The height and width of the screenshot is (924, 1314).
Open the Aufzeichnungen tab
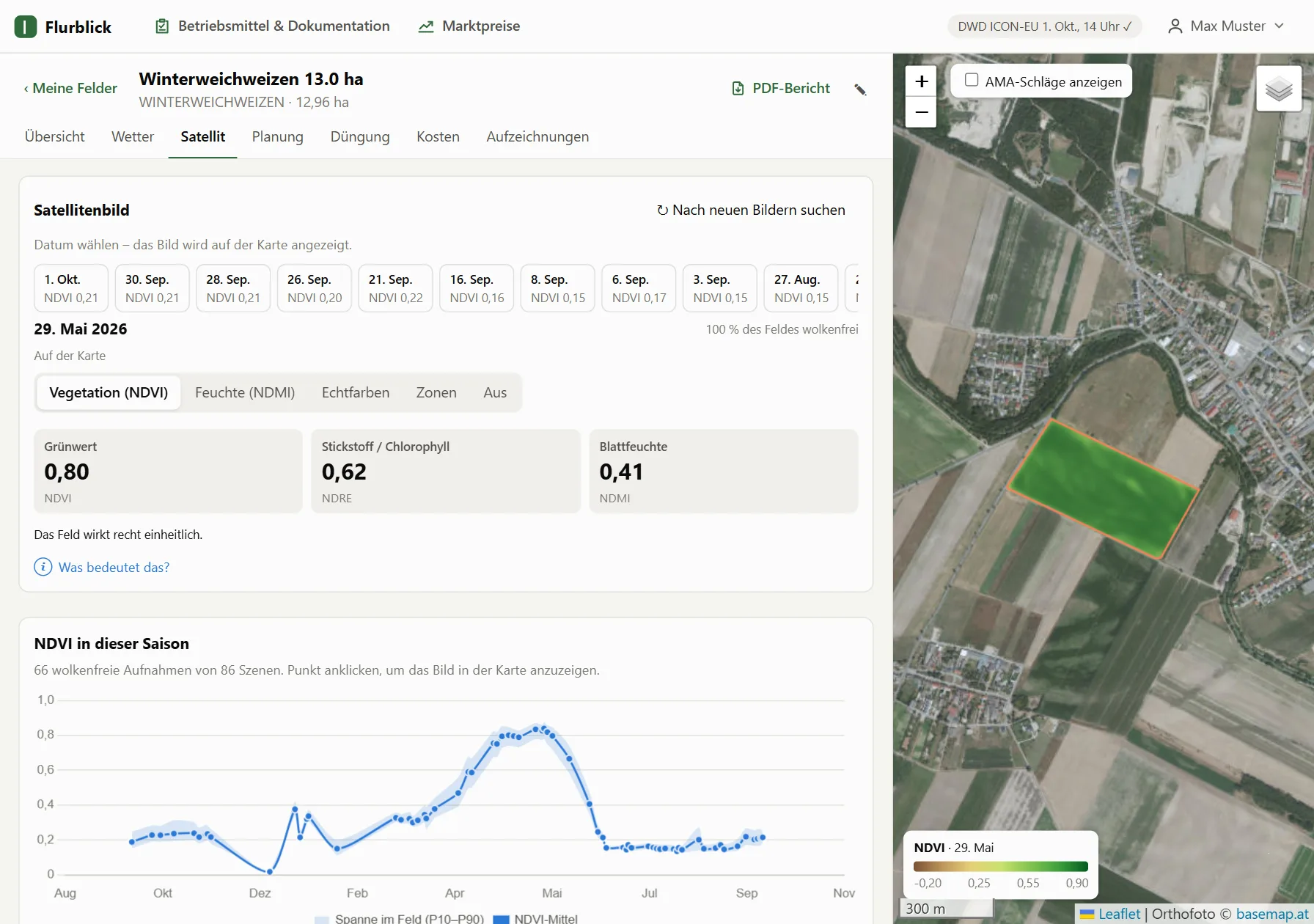point(537,136)
